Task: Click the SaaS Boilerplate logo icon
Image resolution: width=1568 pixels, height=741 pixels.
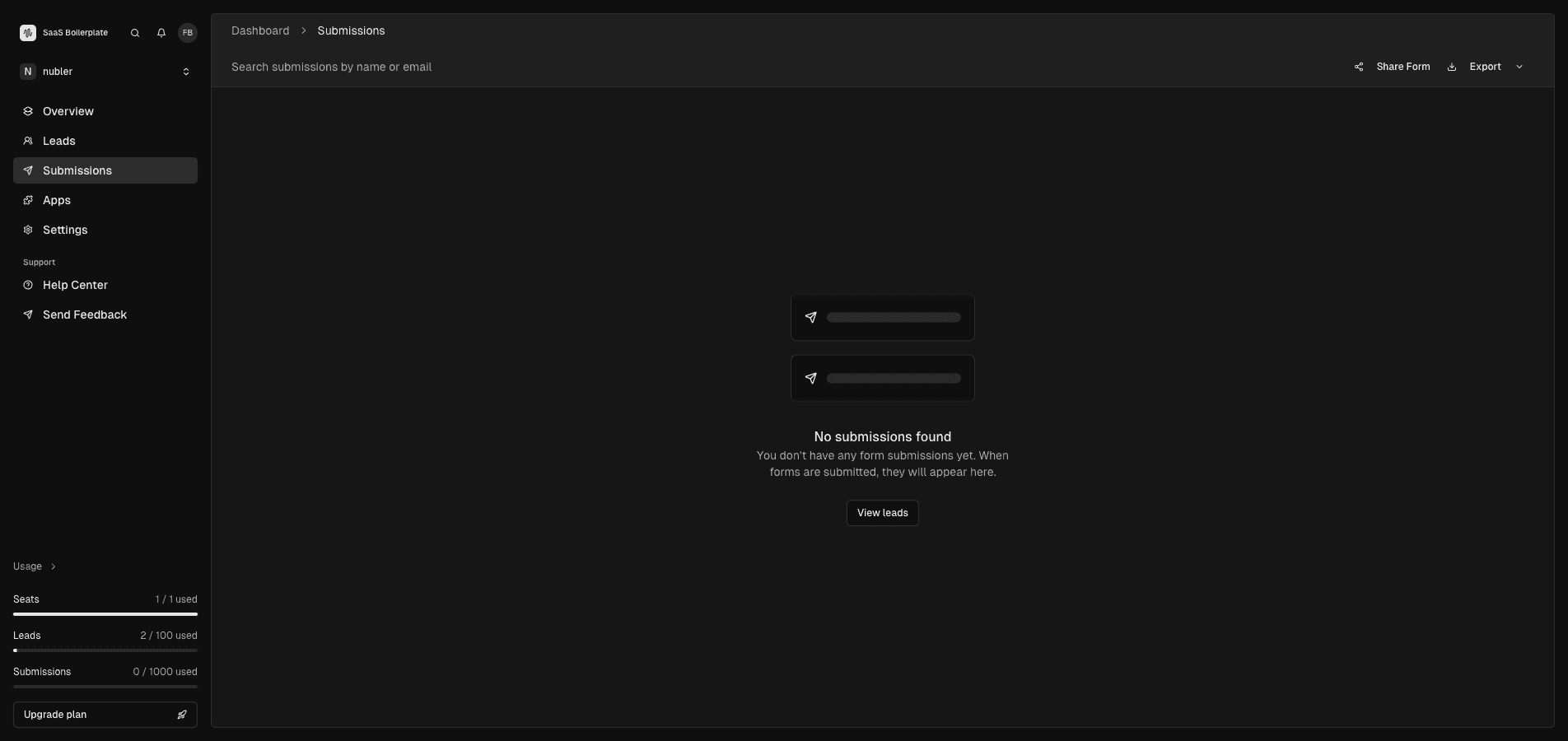Action: pyautogui.click(x=27, y=33)
